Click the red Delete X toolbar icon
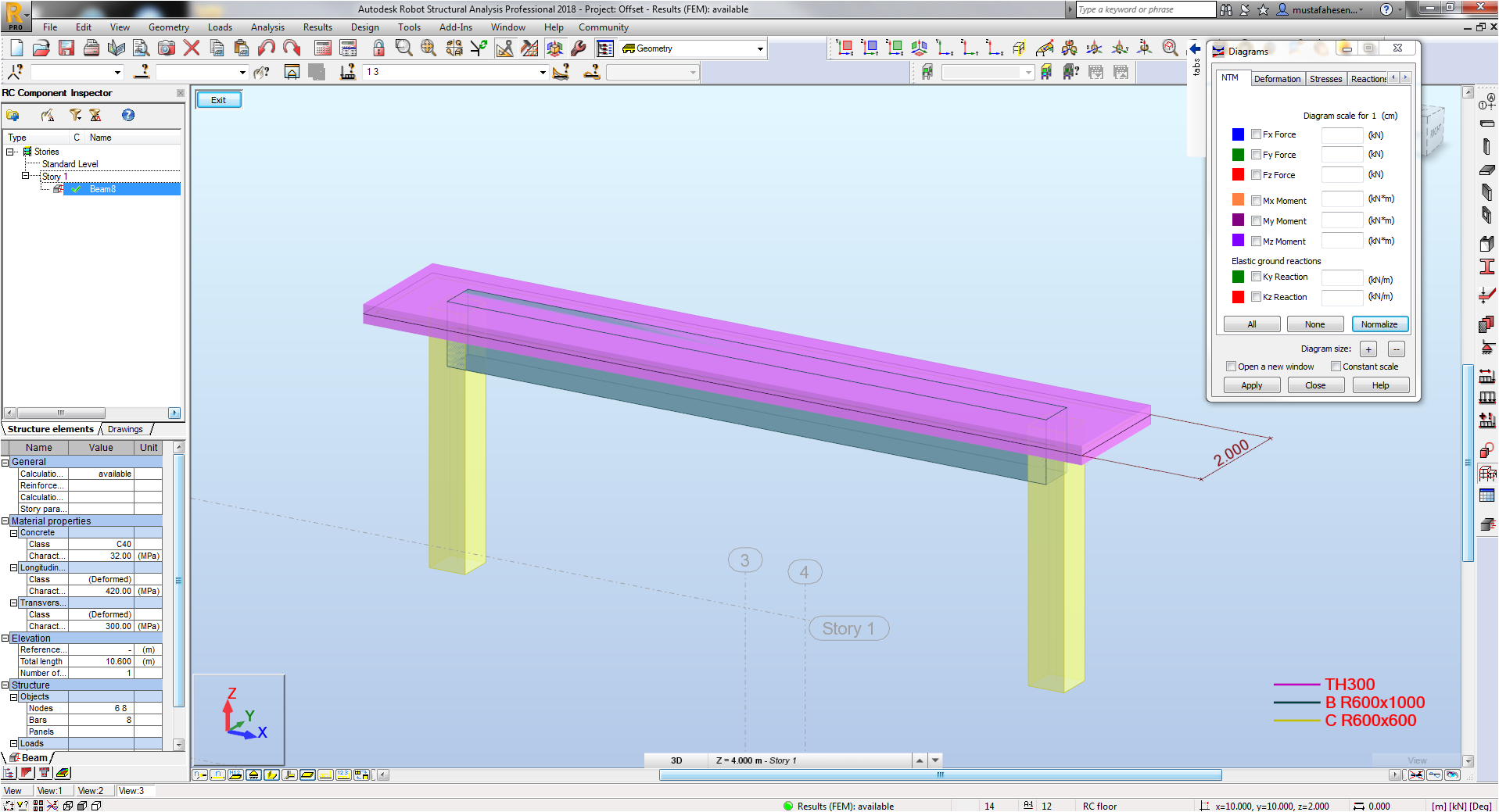The height and width of the screenshot is (812, 1499). coord(192,48)
